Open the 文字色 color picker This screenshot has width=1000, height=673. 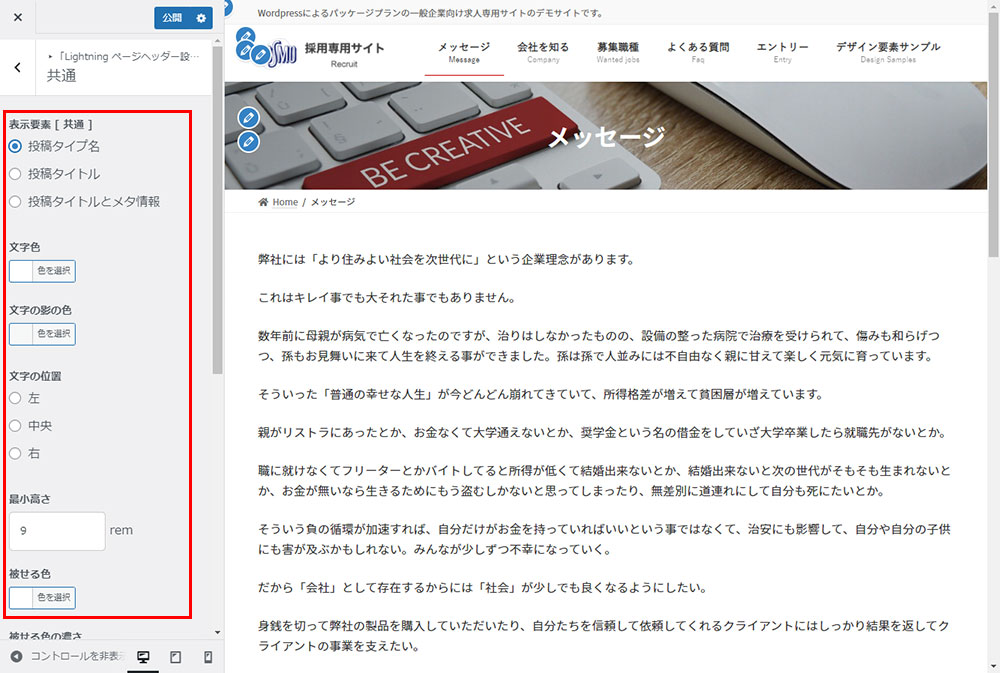tap(42, 271)
